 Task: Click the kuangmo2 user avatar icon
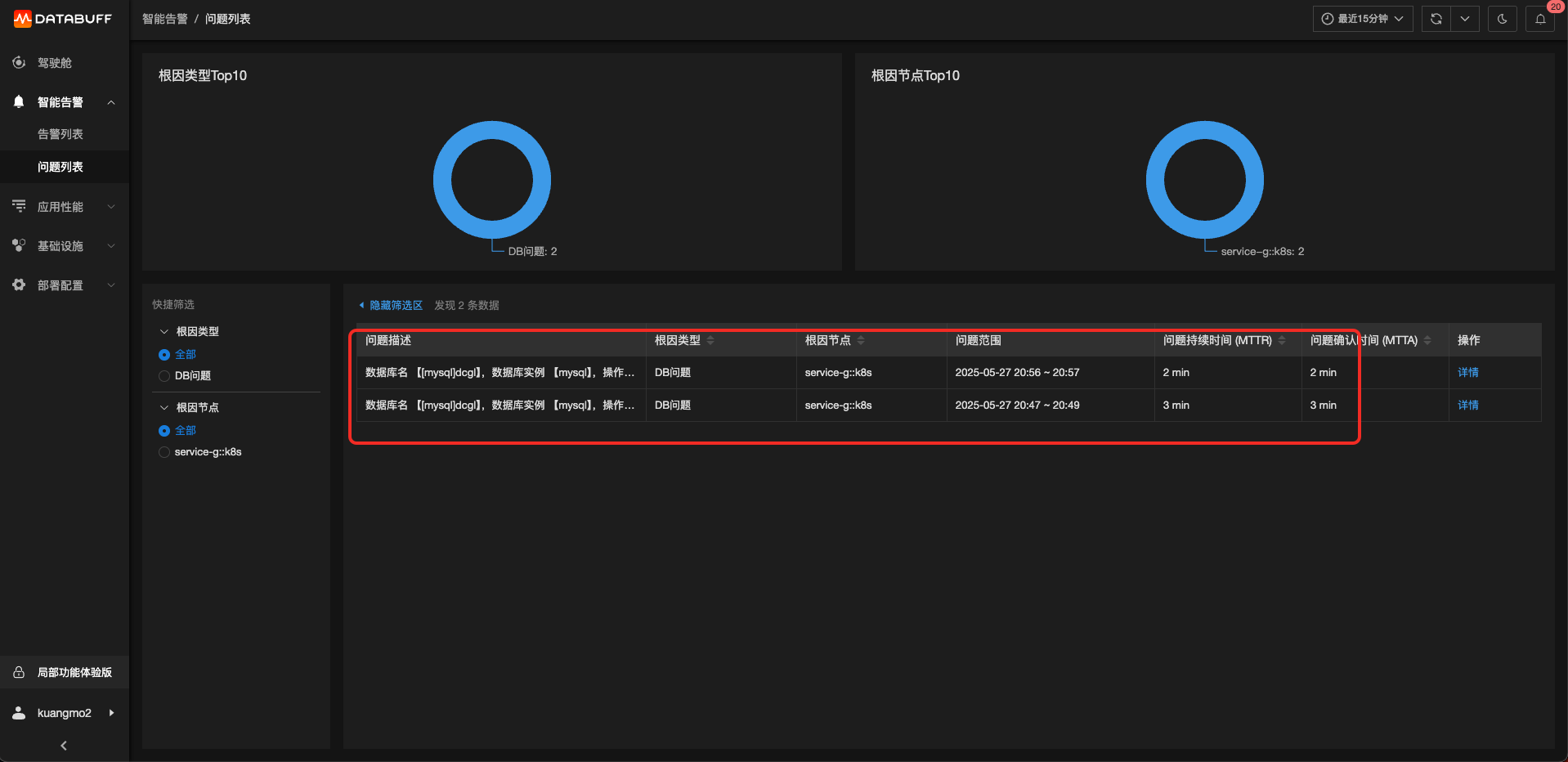[x=19, y=713]
